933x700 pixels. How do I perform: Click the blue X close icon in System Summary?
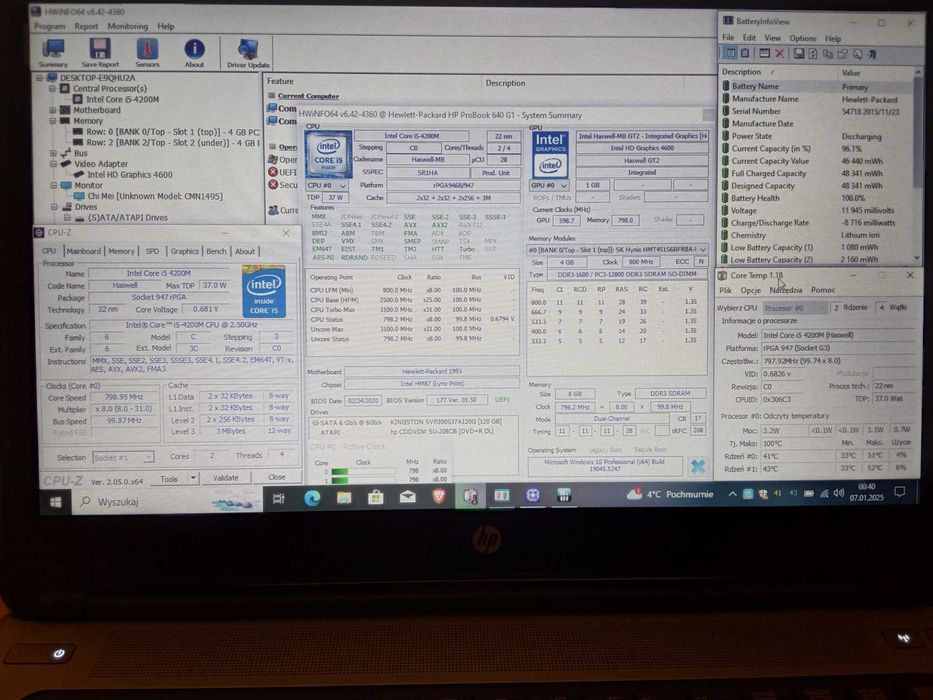pyautogui.click(x=698, y=466)
